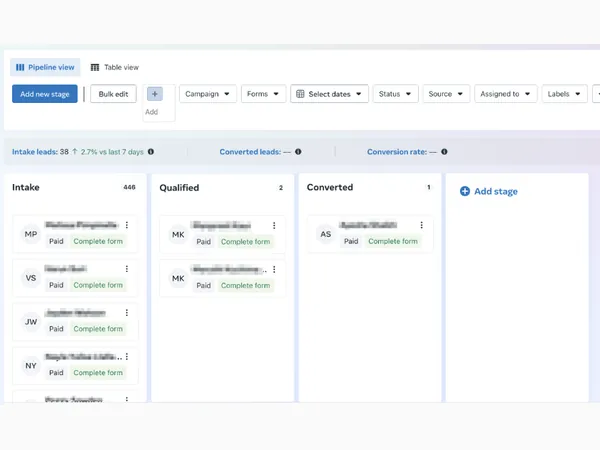Click the plus Add icon button
600x450 pixels.
(155, 94)
